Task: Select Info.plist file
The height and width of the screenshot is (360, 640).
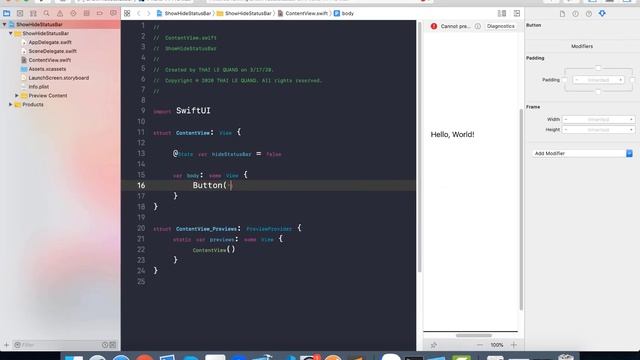Action: (x=38, y=87)
